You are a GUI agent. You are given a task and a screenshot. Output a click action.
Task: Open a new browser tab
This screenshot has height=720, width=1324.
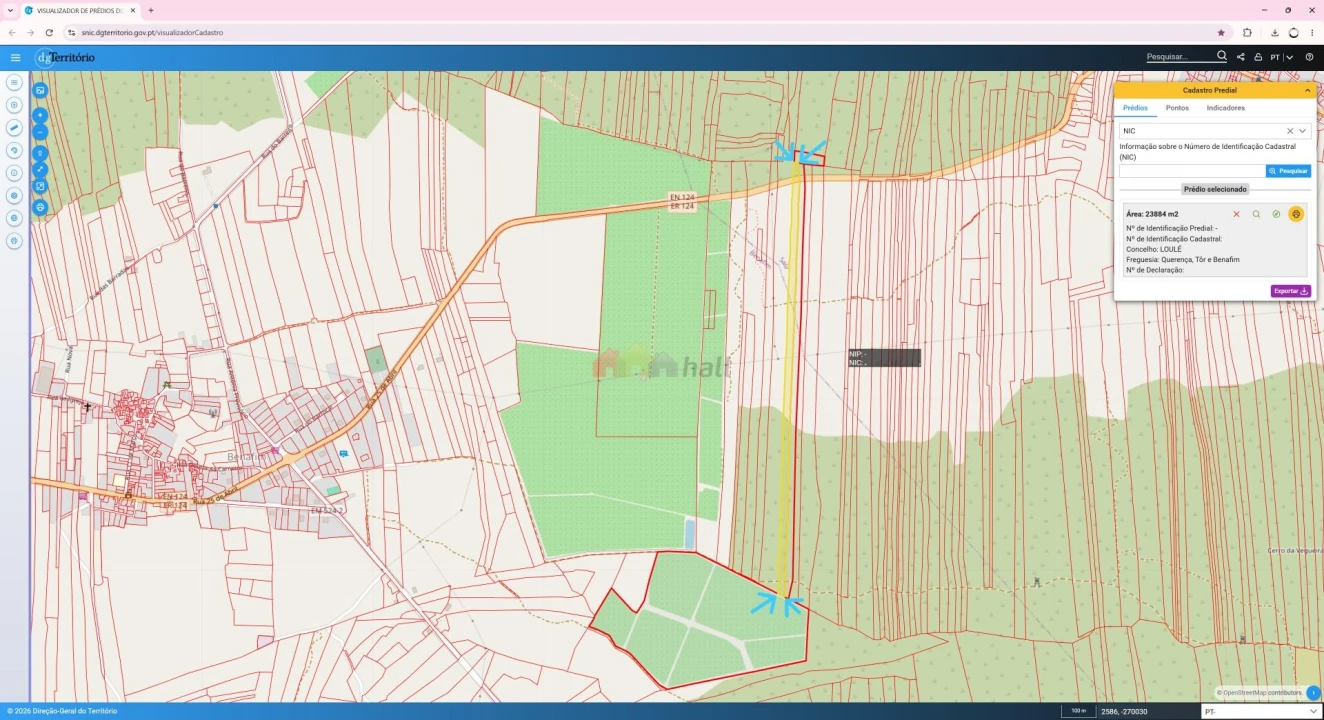[x=151, y=10]
